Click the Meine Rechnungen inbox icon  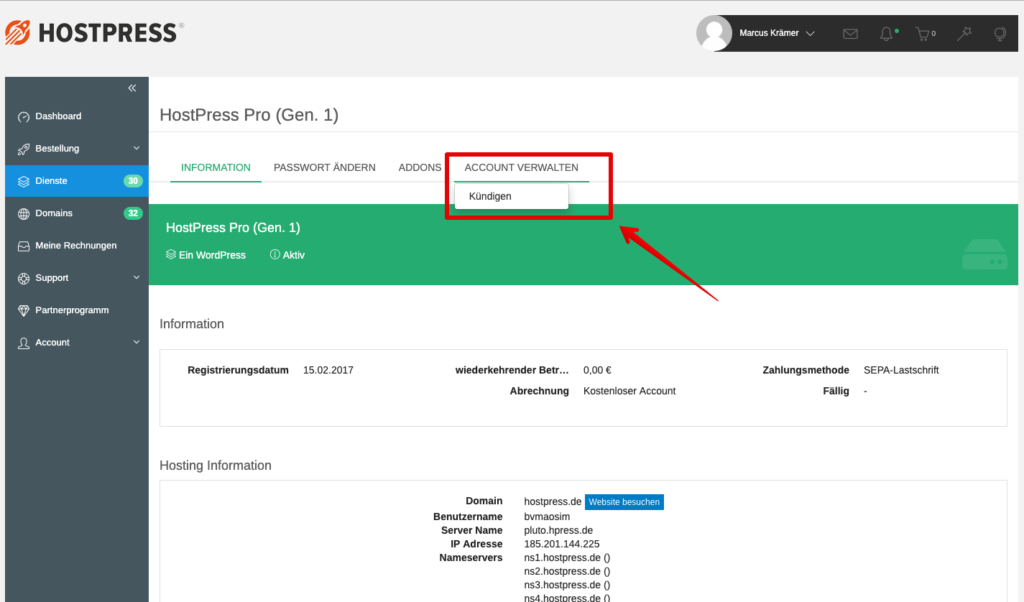(x=24, y=246)
